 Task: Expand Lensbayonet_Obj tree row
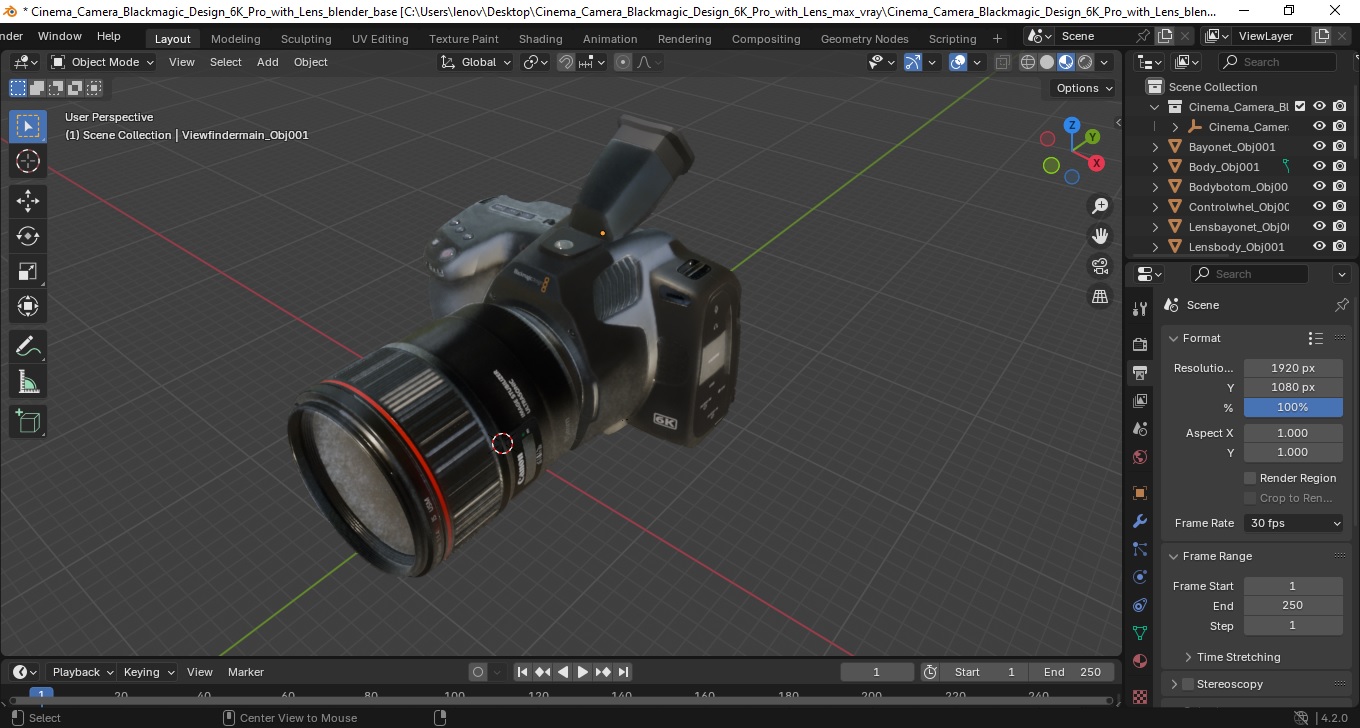coord(1156,227)
